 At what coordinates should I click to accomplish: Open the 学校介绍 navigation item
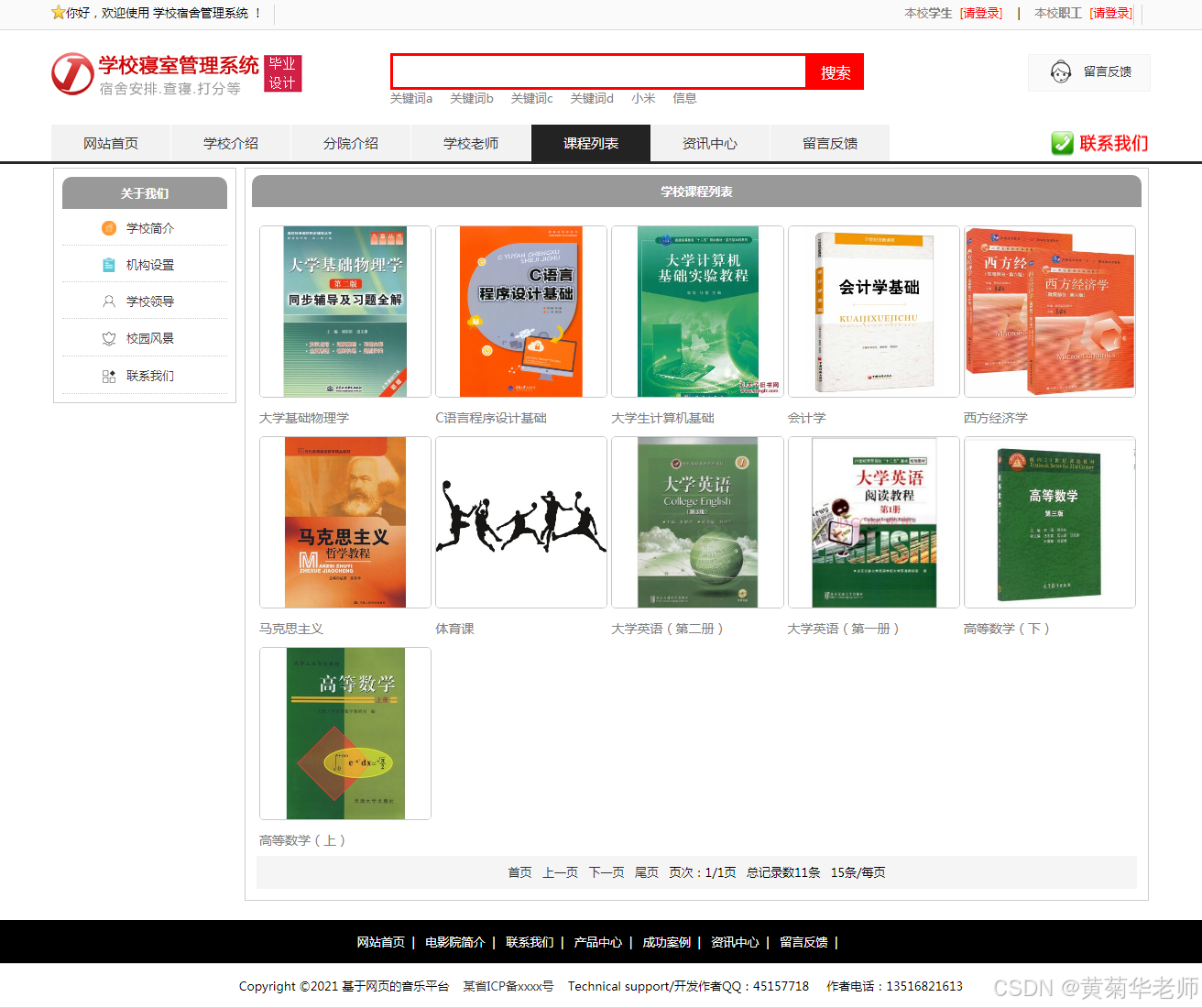coord(230,143)
